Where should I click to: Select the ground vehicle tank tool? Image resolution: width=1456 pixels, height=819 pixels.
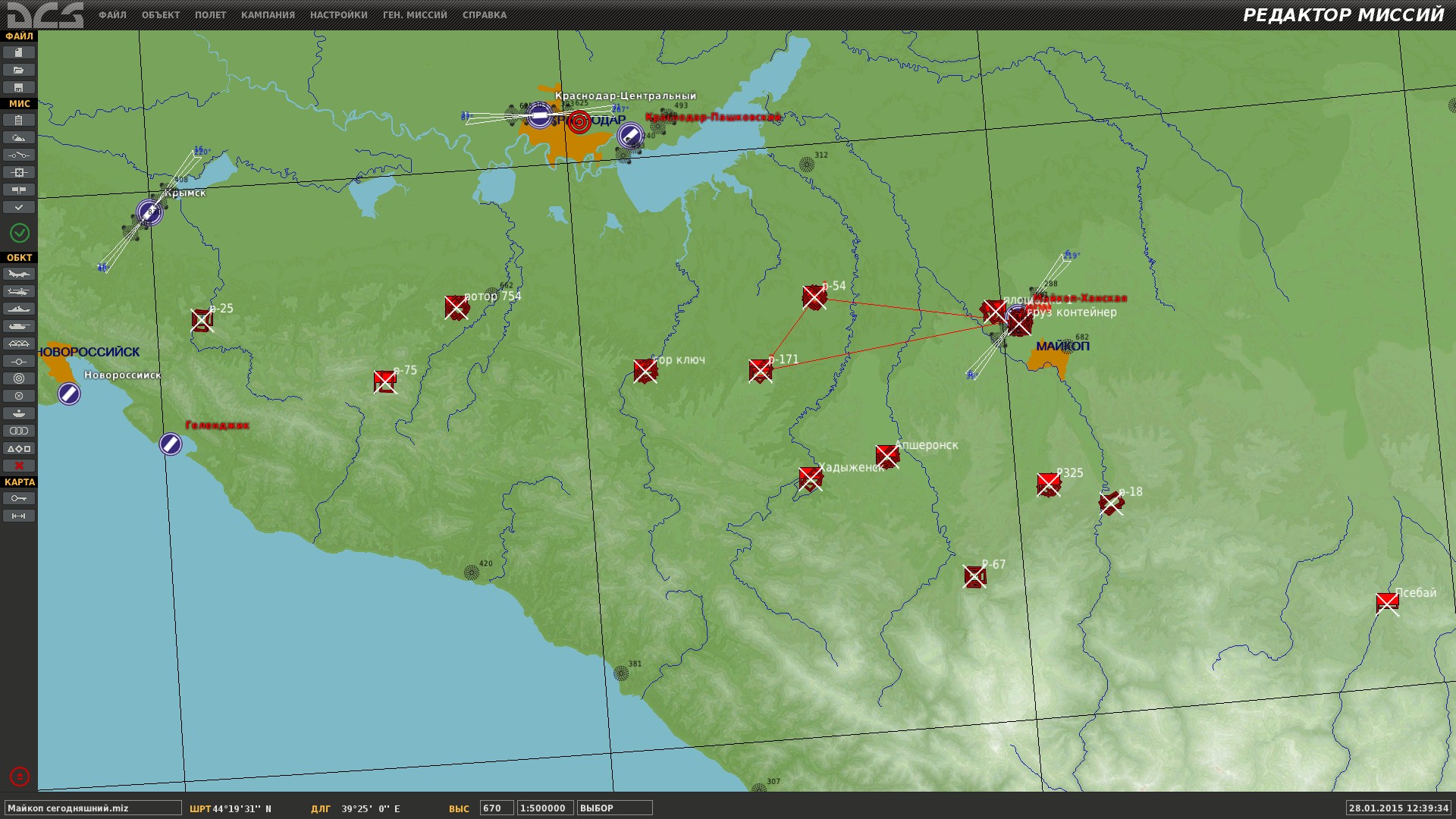[x=19, y=326]
